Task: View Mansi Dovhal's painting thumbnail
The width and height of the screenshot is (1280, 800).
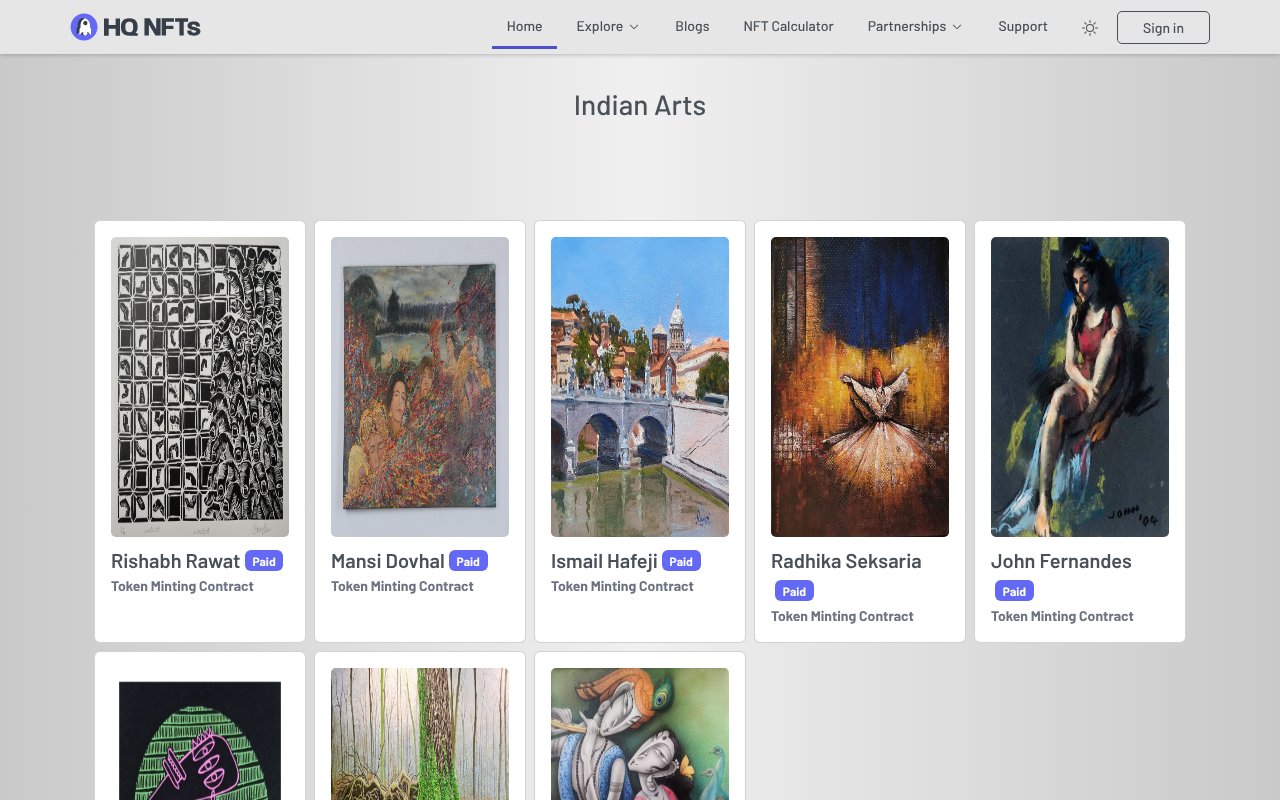Action: click(420, 386)
